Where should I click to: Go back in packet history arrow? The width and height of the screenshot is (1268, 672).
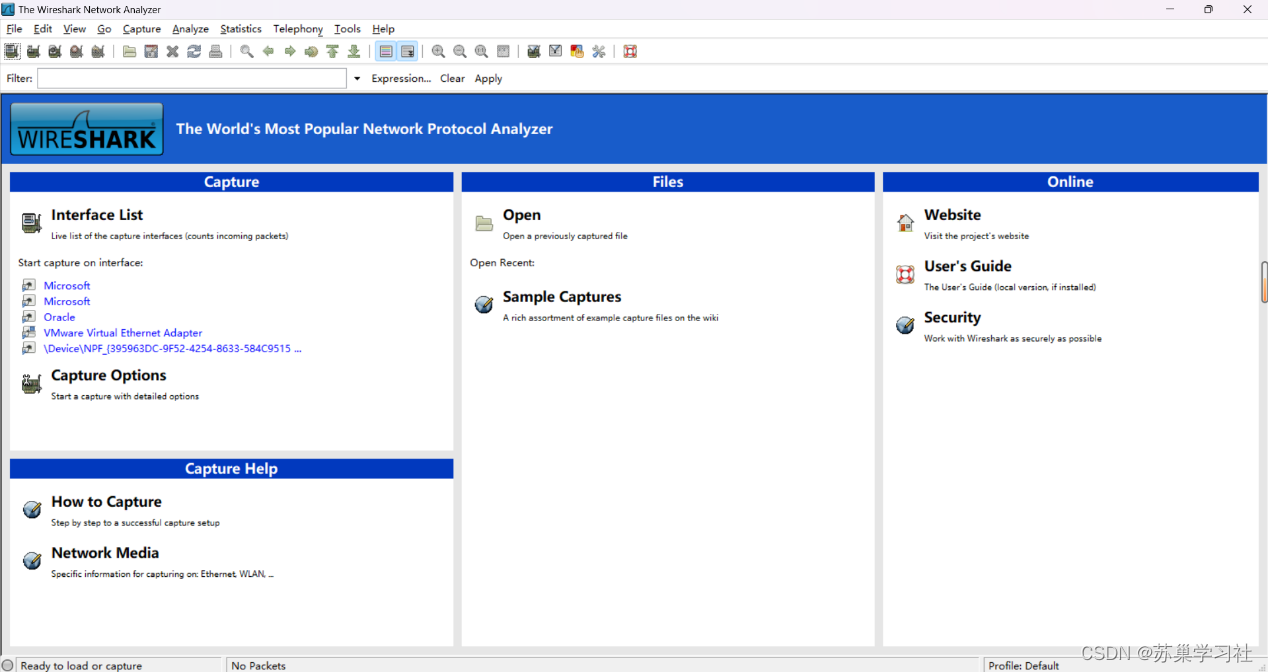[268, 51]
